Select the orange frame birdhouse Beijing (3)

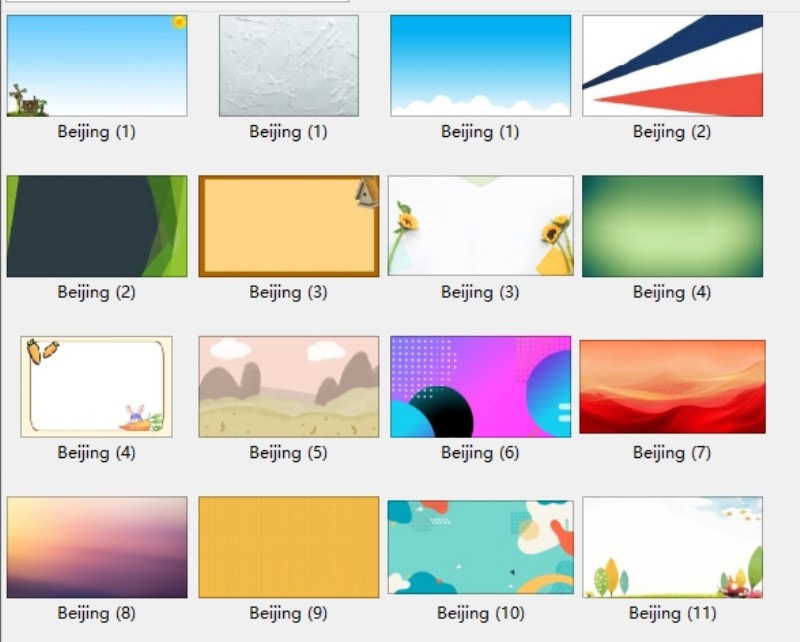point(289,226)
